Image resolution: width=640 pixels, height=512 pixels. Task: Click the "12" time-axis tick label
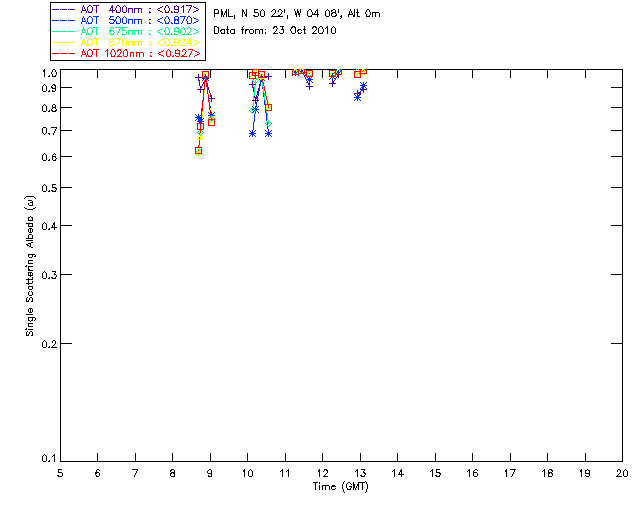[322, 473]
